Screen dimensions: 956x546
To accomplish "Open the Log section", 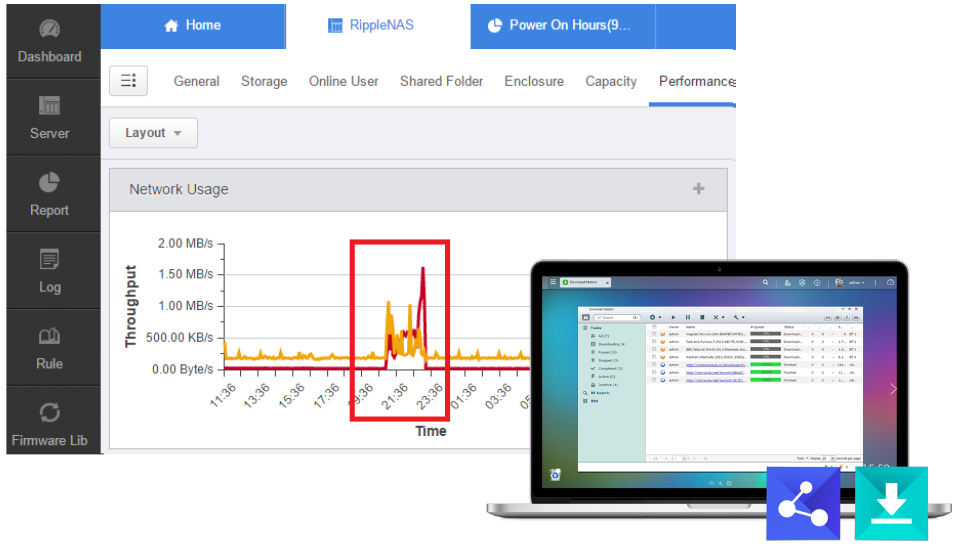I will 50,272.
